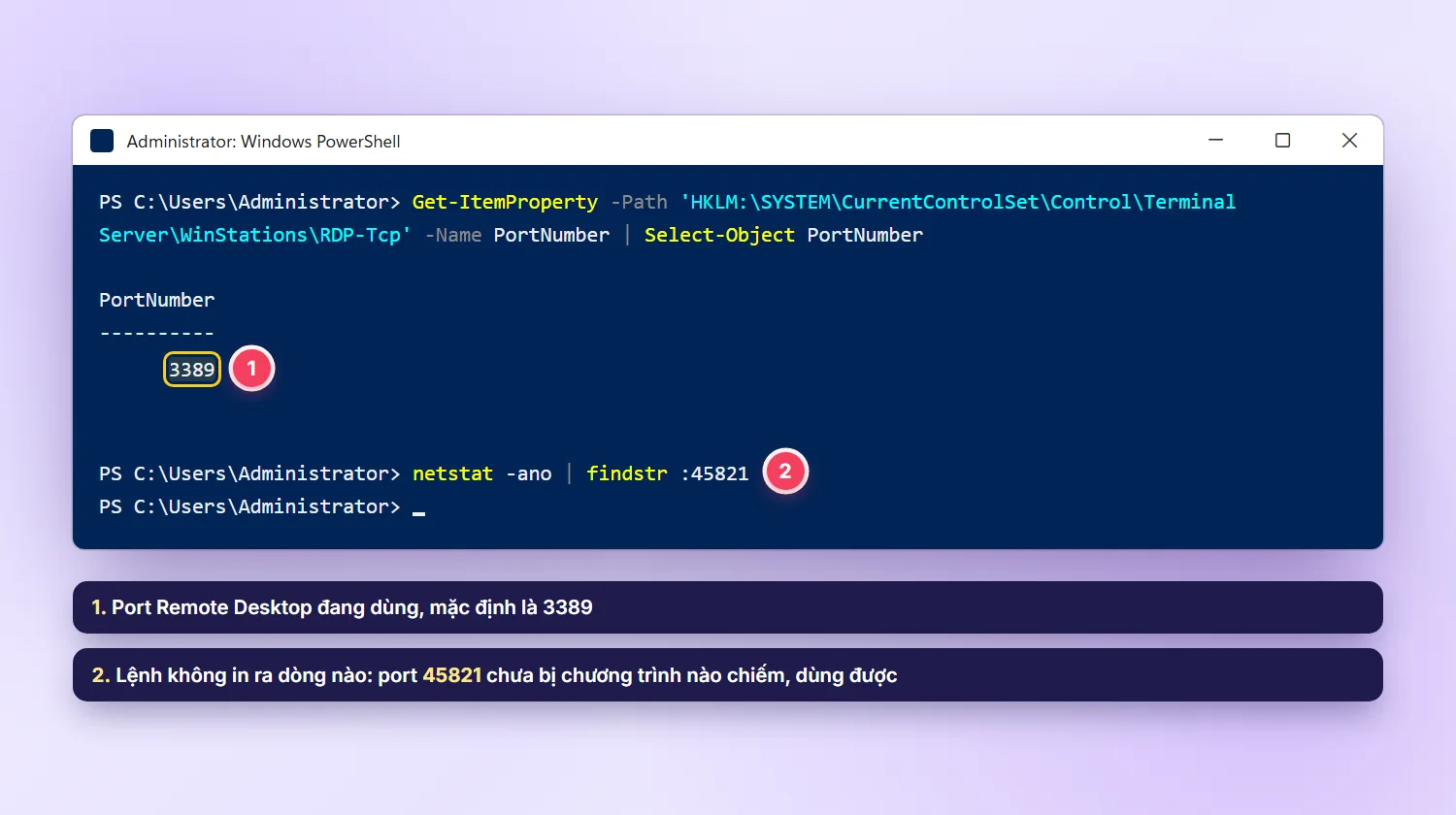
Task: Click the netstat command text
Action: (452, 473)
